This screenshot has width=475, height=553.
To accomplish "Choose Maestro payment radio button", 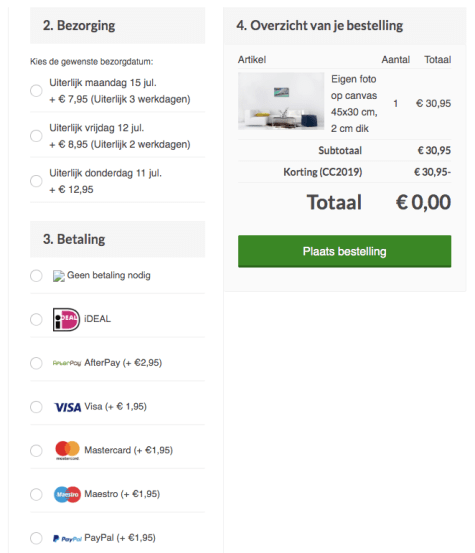I will coord(36,494).
